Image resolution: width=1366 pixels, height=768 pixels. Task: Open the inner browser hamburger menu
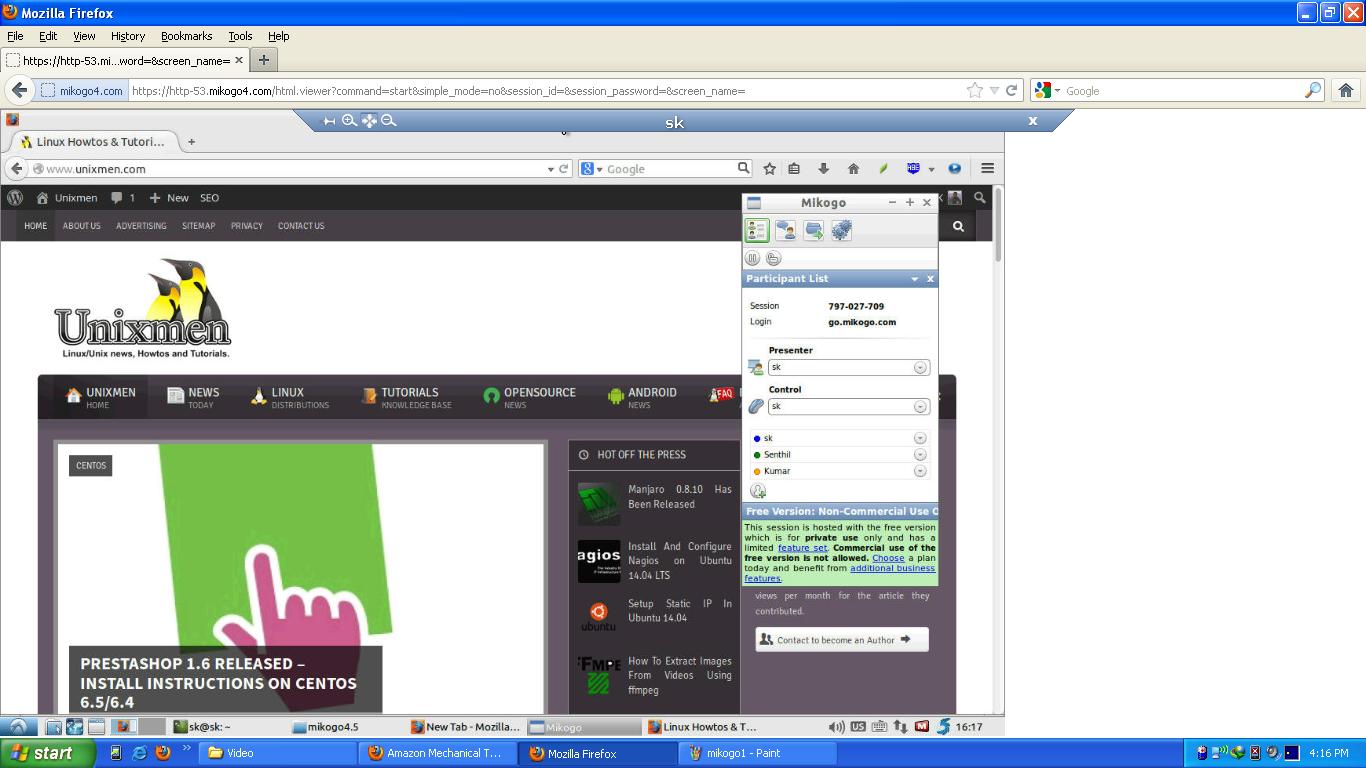(x=987, y=169)
